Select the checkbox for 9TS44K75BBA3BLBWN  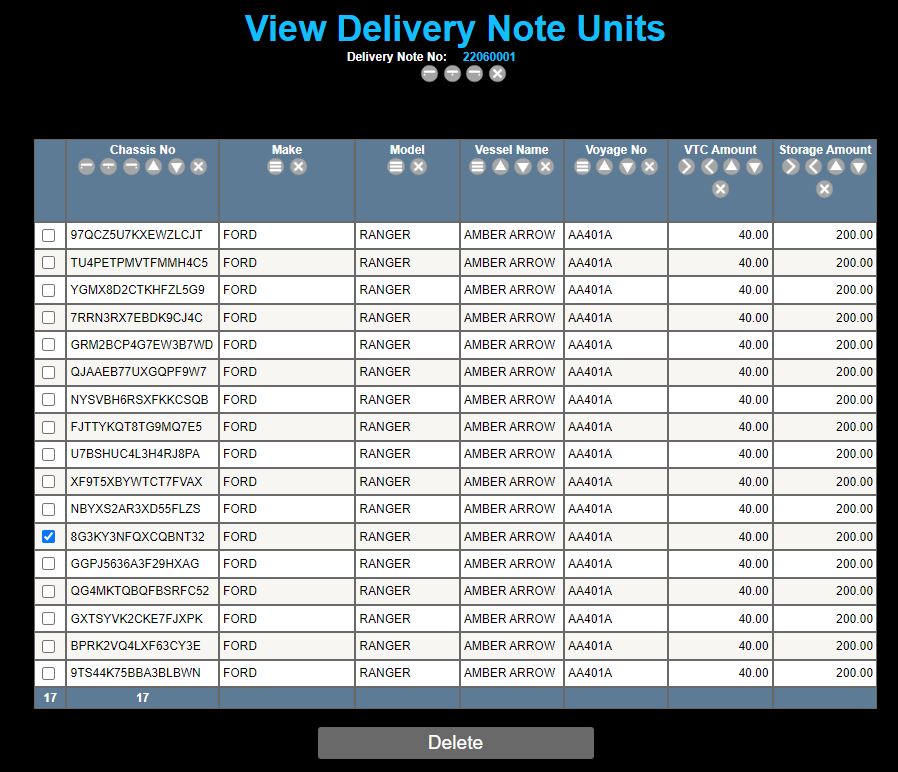pos(49,673)
